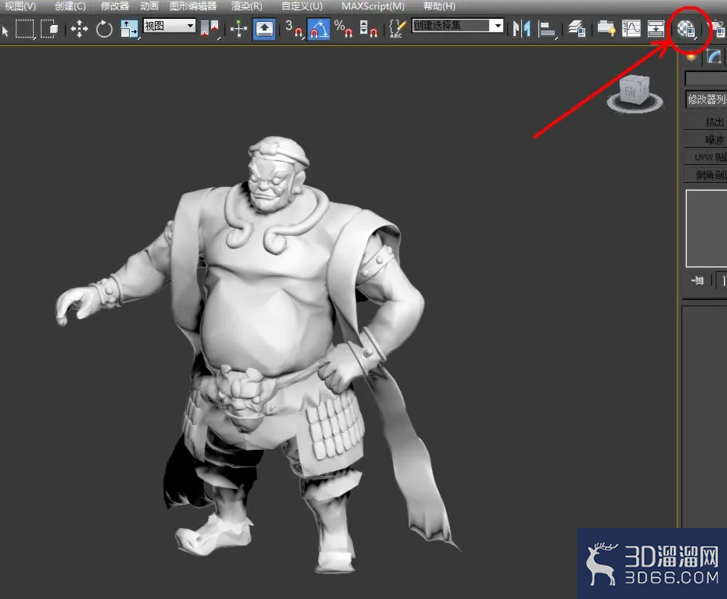Open the 图形编辑器 menu
This screenshot has width=727, height=599.
point(193,6)
